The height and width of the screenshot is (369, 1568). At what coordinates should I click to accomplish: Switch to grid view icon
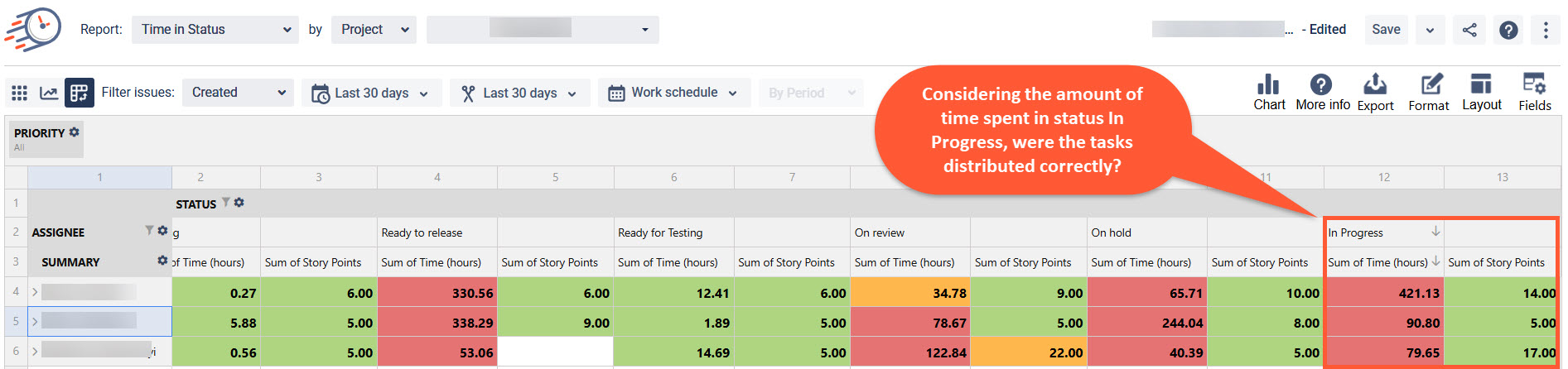point(19,93)
